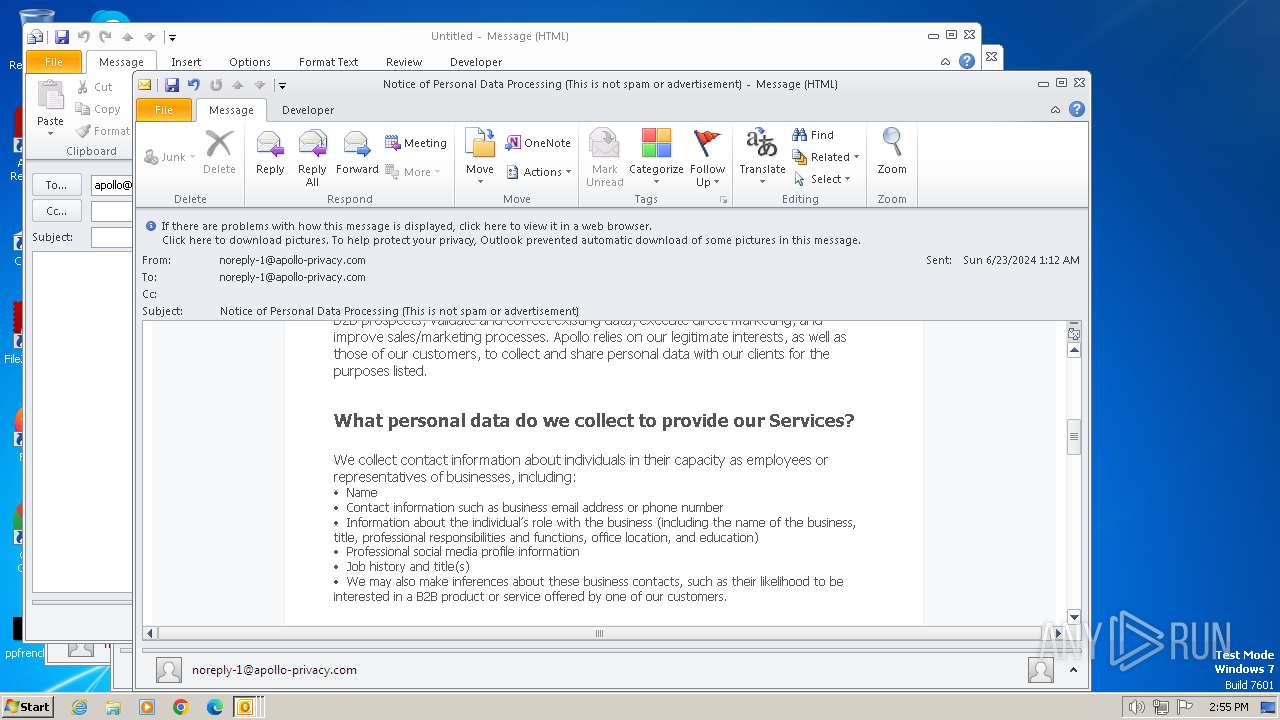The height and width of the screenshot is (720, 1280).
Task: Click the Subject field in Untitled message
Action: pos(112,237)
